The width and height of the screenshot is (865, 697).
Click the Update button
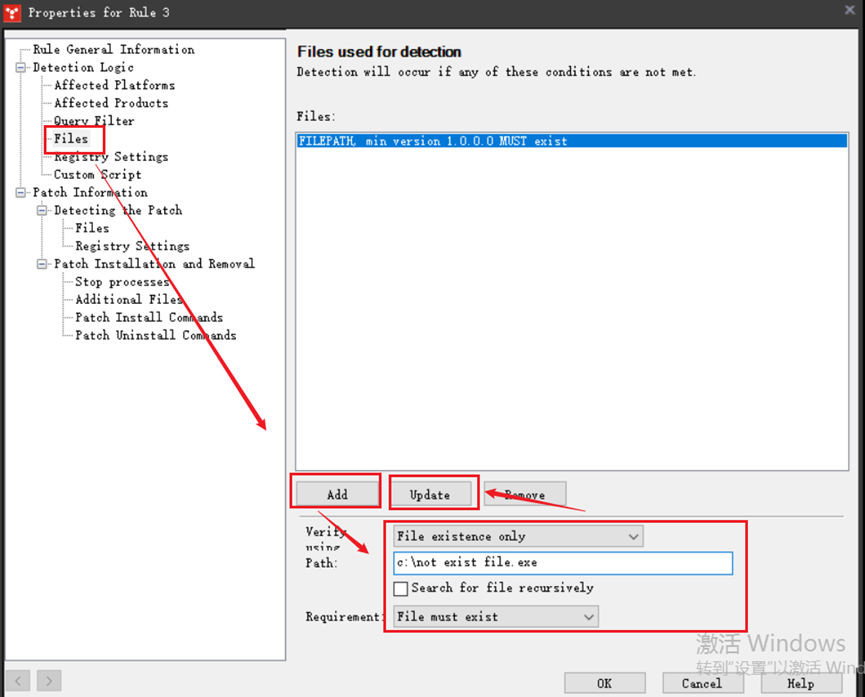pyautogui.click(x=430, y=494)
